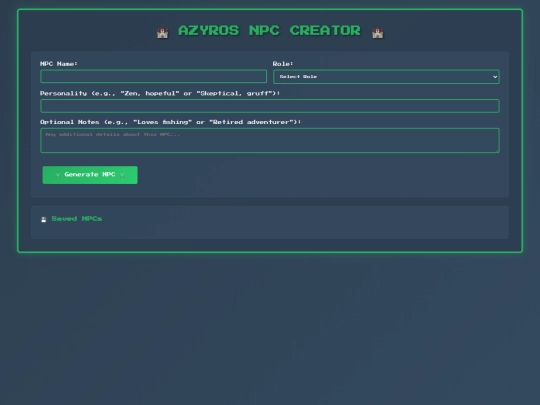Click the NPC Name input field

pyautogui.click(x=153, y=76)
